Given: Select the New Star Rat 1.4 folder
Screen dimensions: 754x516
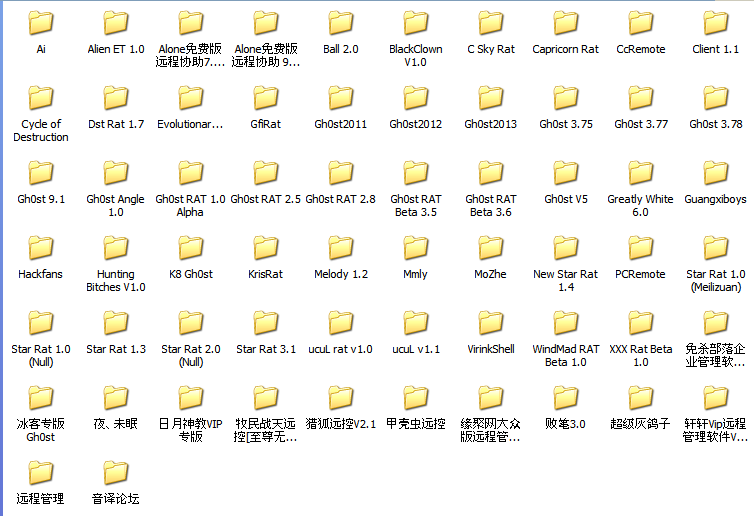Looking at the screenshot, I should (x=566, y=249).
